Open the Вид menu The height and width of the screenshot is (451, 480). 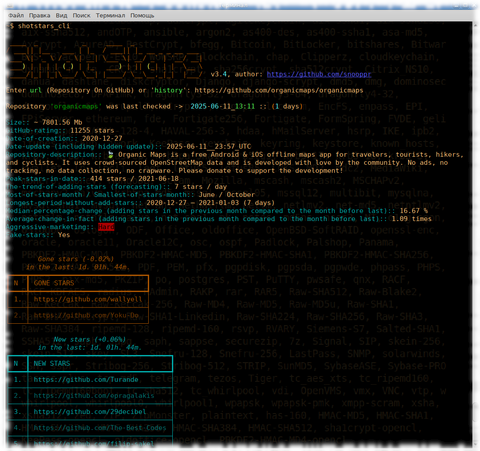pos(61,15)
